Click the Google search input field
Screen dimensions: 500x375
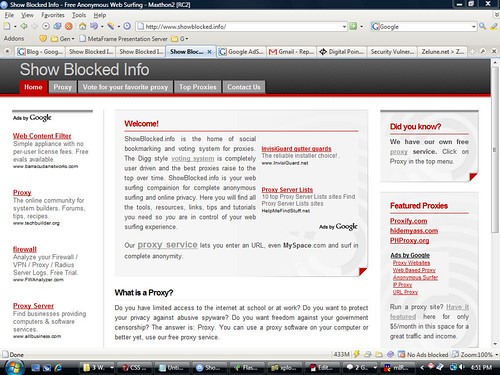425,27
